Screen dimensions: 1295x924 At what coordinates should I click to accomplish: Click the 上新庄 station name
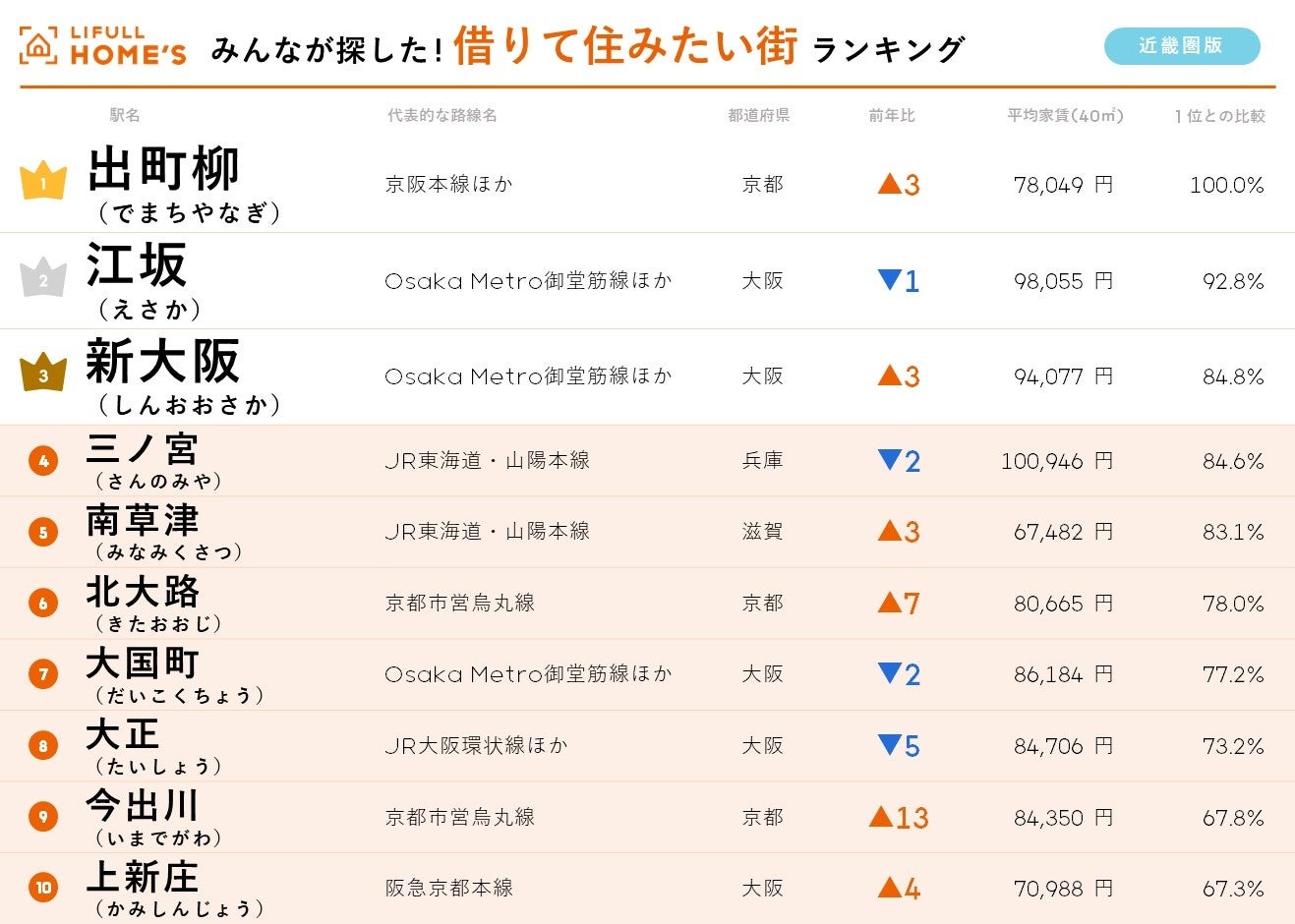pyautogui.click(x=143, y=877)
